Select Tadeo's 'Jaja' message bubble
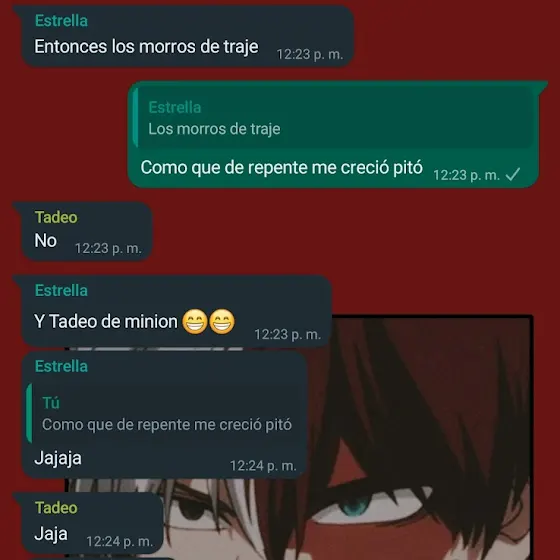 [92, 523]
